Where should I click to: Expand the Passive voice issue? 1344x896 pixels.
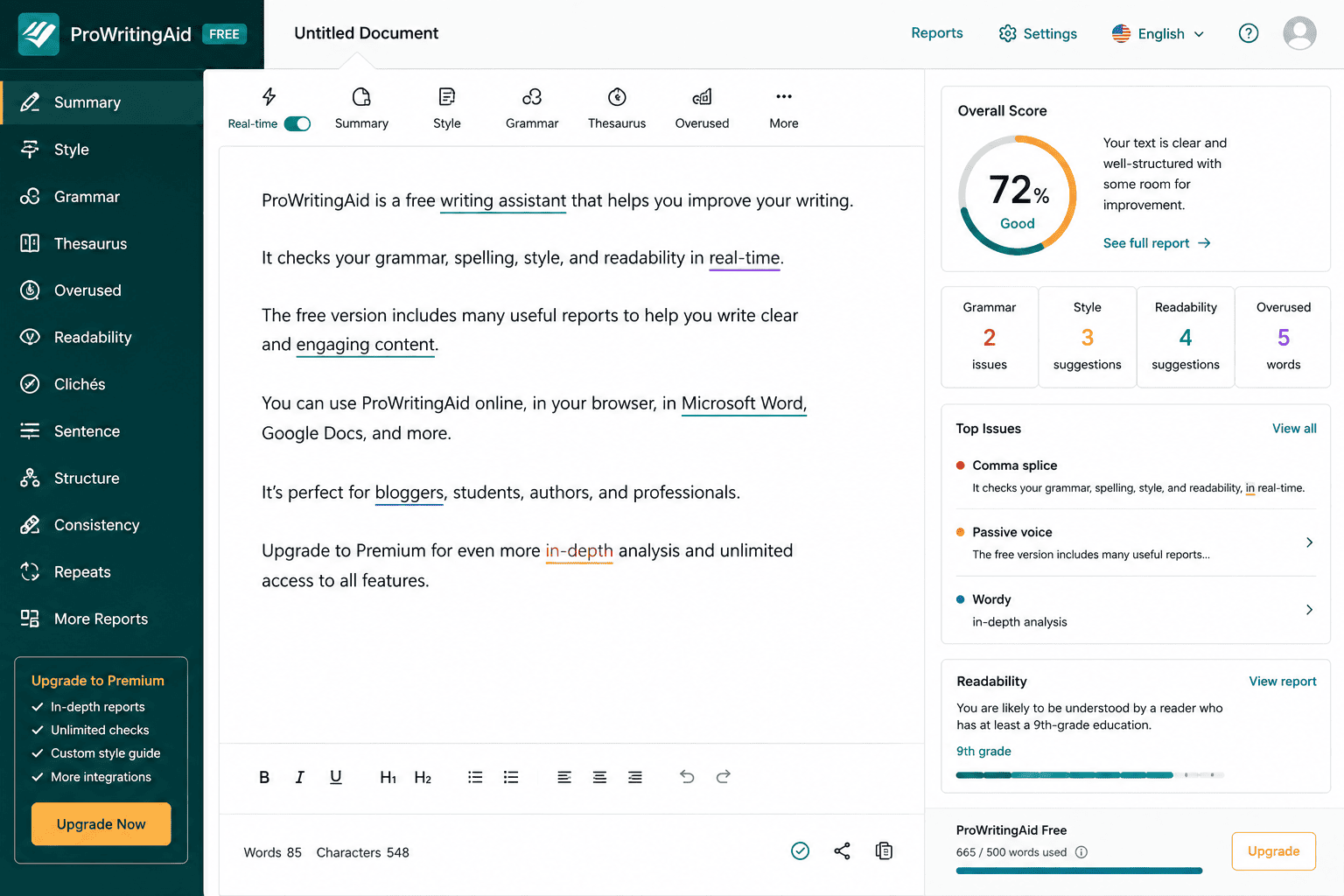1136,542
